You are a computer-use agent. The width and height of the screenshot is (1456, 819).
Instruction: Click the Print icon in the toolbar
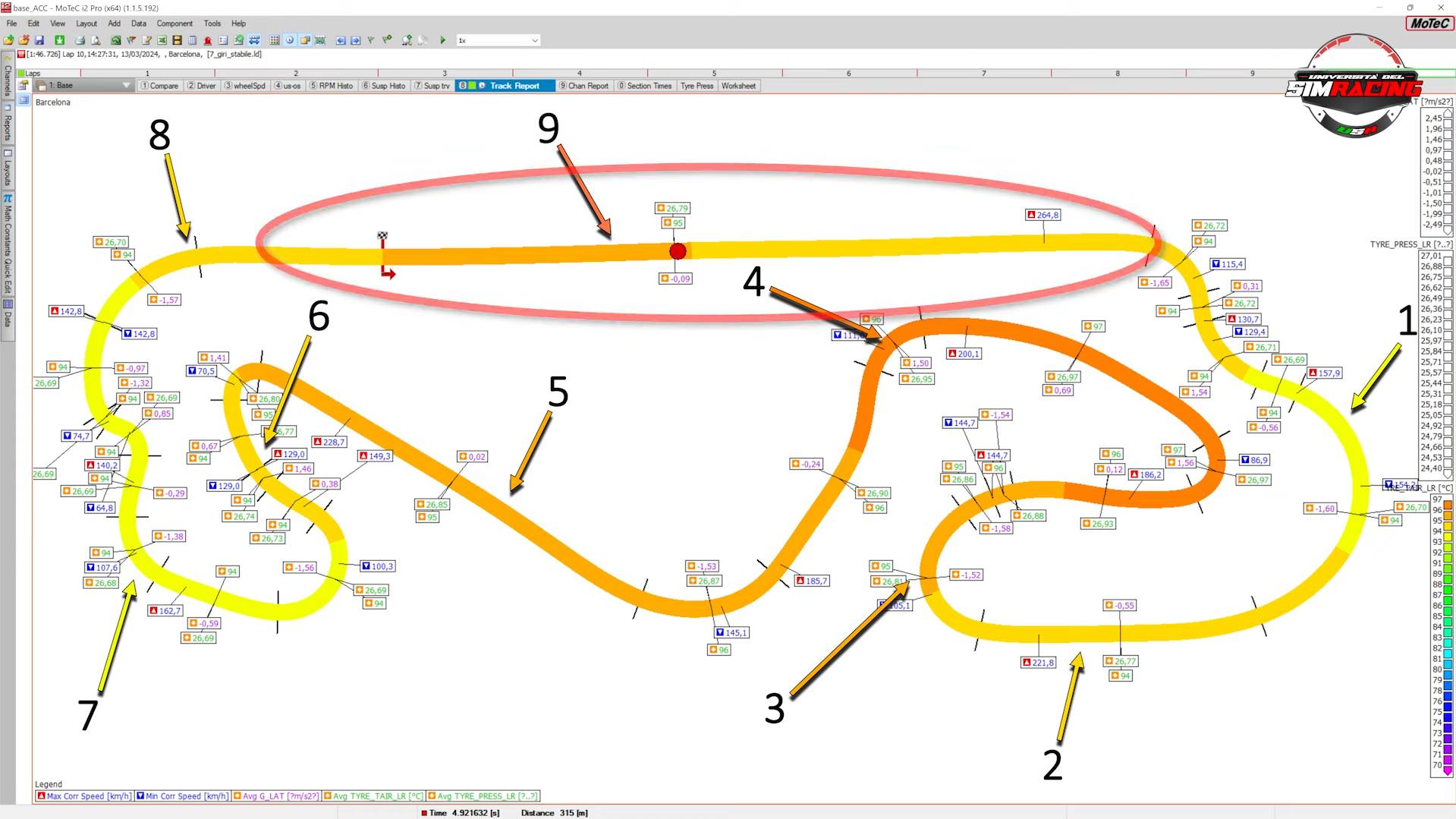[x=80, y=40]
